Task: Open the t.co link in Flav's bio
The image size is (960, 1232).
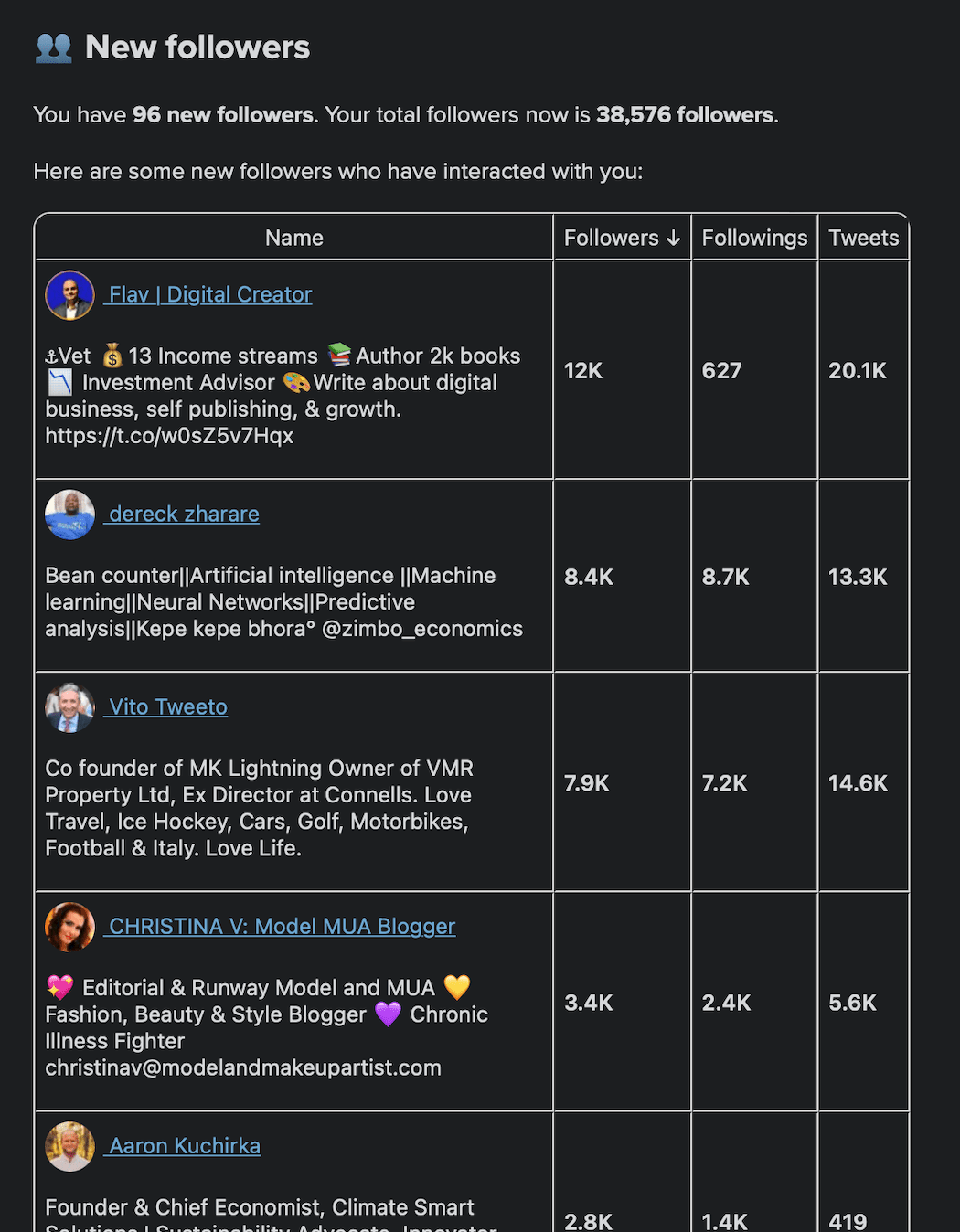Action: (x=169, y=436)
